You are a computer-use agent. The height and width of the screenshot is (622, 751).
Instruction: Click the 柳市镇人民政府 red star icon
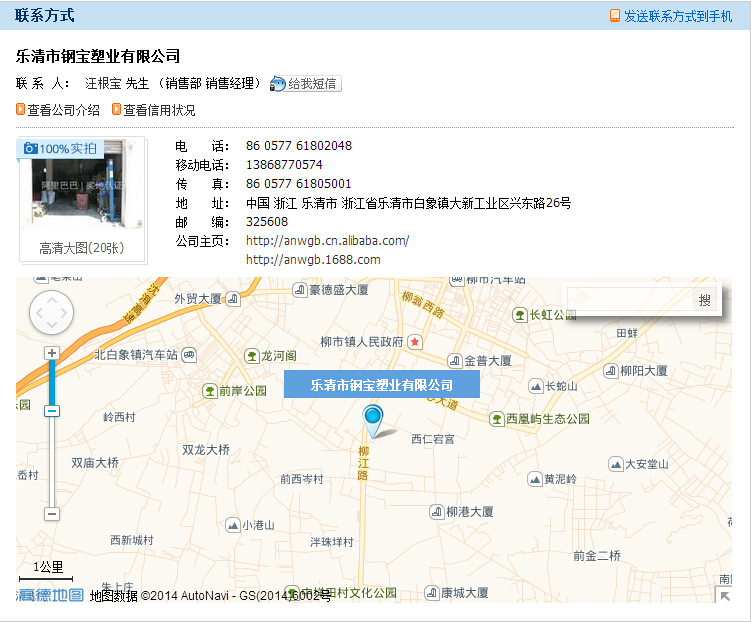pyautogui.click(x=415, y=342)
